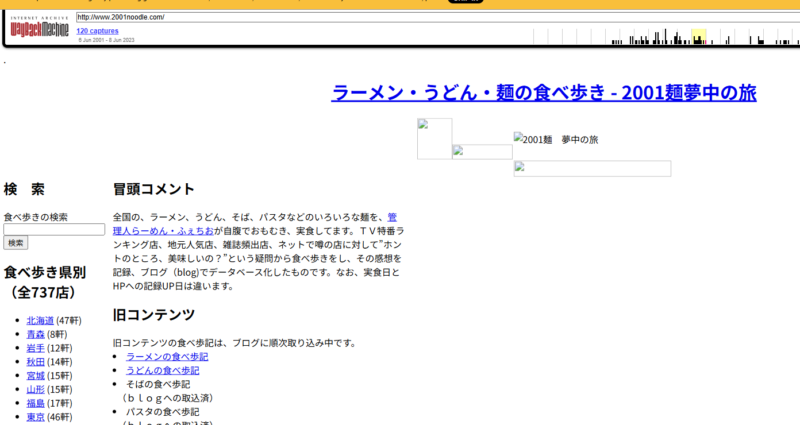Click the highlighted year in capture timeline
This screenshot has height=425, width=800.
pyautogui.click(x=698, y=37)
